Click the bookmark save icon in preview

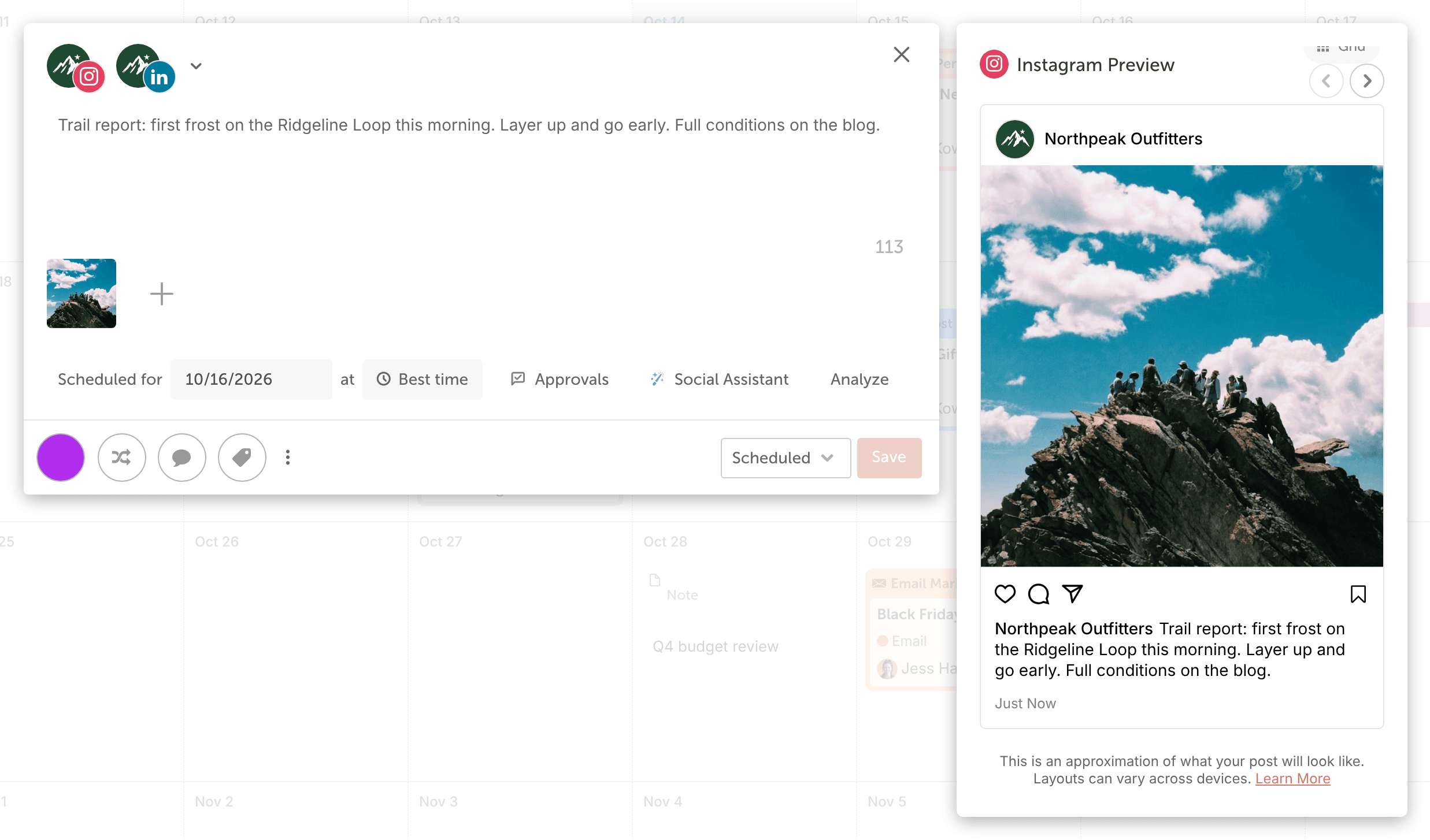pyautogui.click(x=1358, y=594)
